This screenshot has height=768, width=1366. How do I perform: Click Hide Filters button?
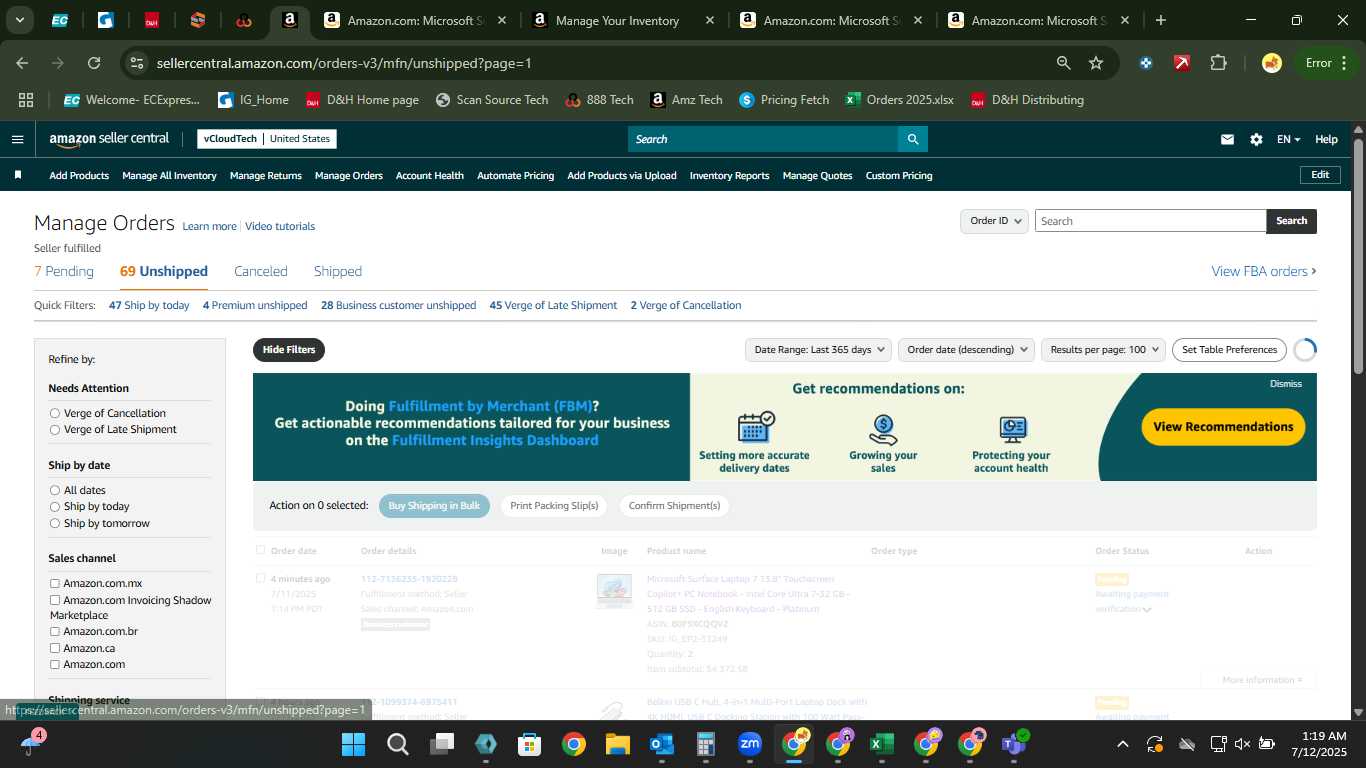click(289, 350)
